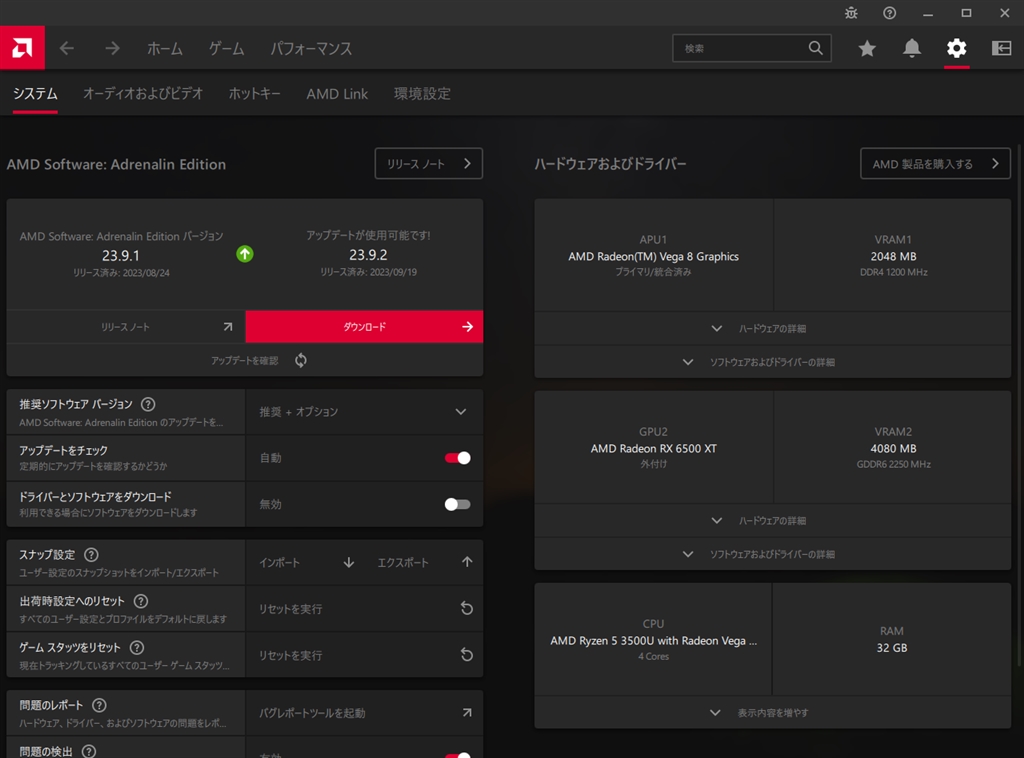Show help for ゲーム スタッツをリセット
This screenshot has height=758, width=1024.
click(x=136, y=648)
